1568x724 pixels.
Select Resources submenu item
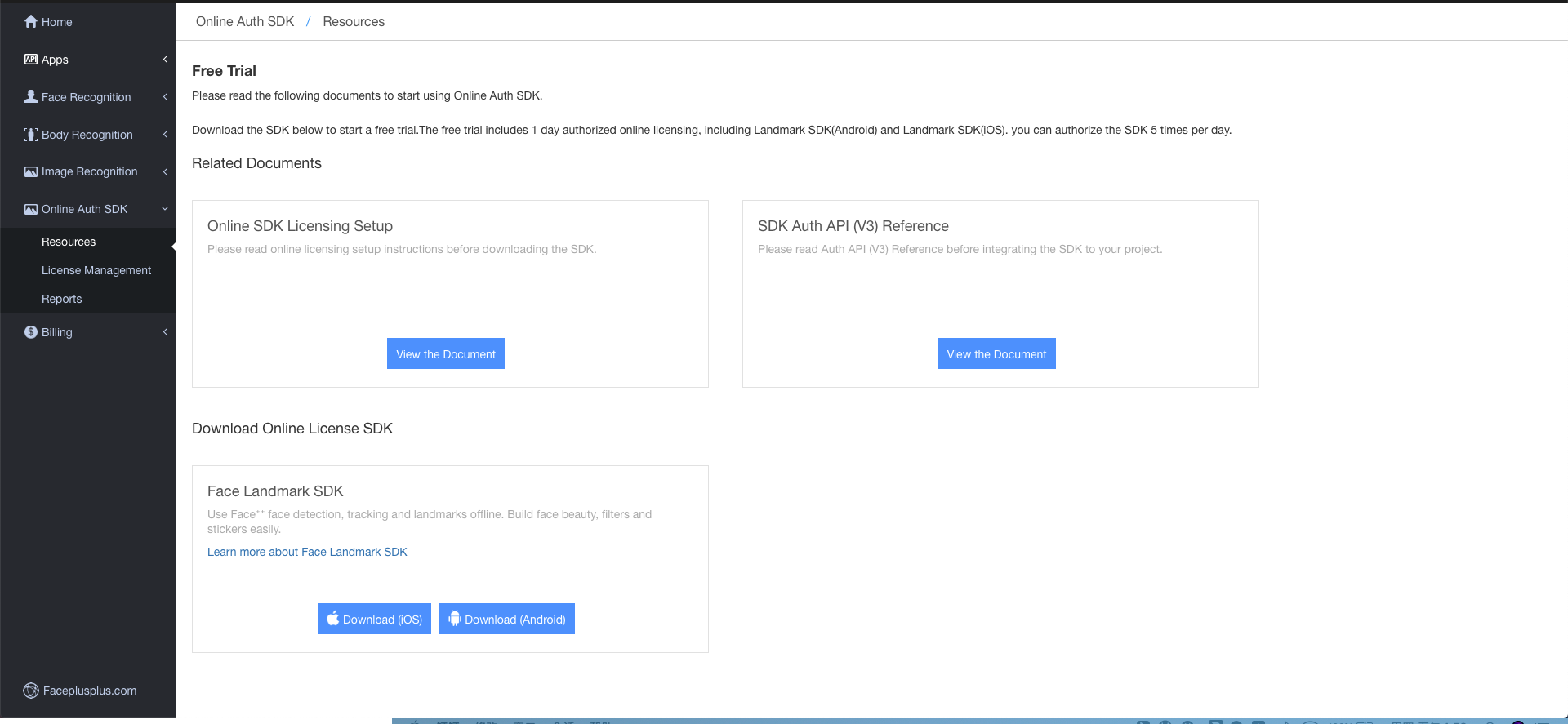[69, 242]
